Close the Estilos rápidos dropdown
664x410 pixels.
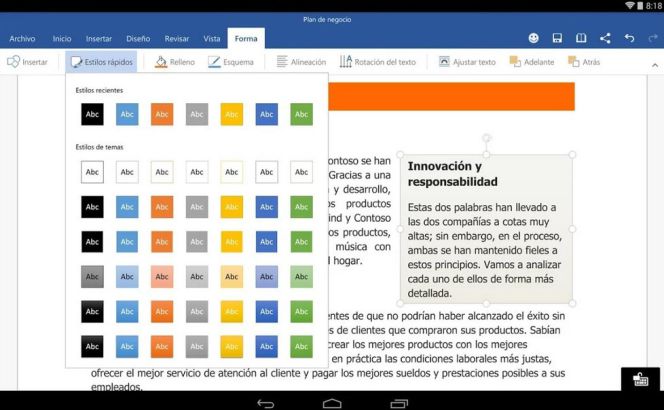(101, 62)
